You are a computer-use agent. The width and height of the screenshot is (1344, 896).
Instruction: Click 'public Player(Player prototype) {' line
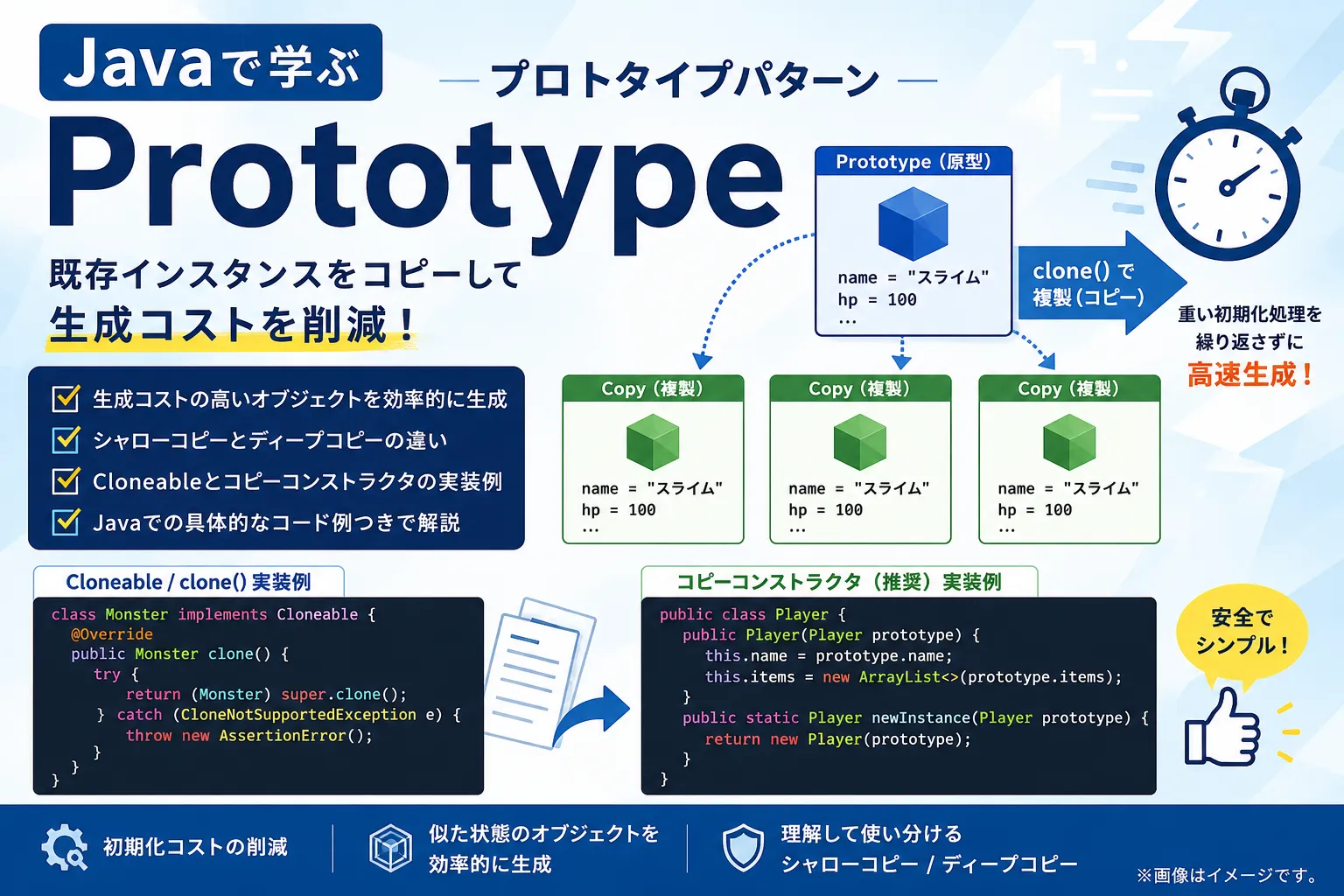831,635
